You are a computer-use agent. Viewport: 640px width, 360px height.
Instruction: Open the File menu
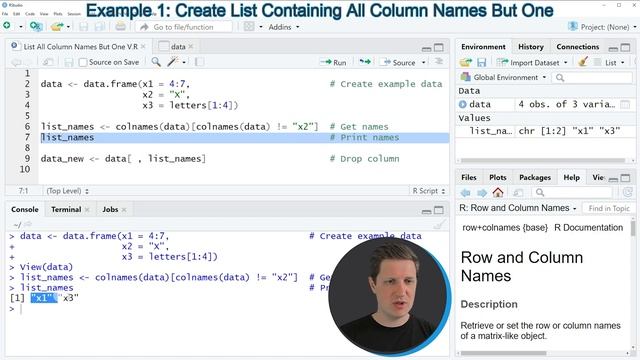[5, 14]
